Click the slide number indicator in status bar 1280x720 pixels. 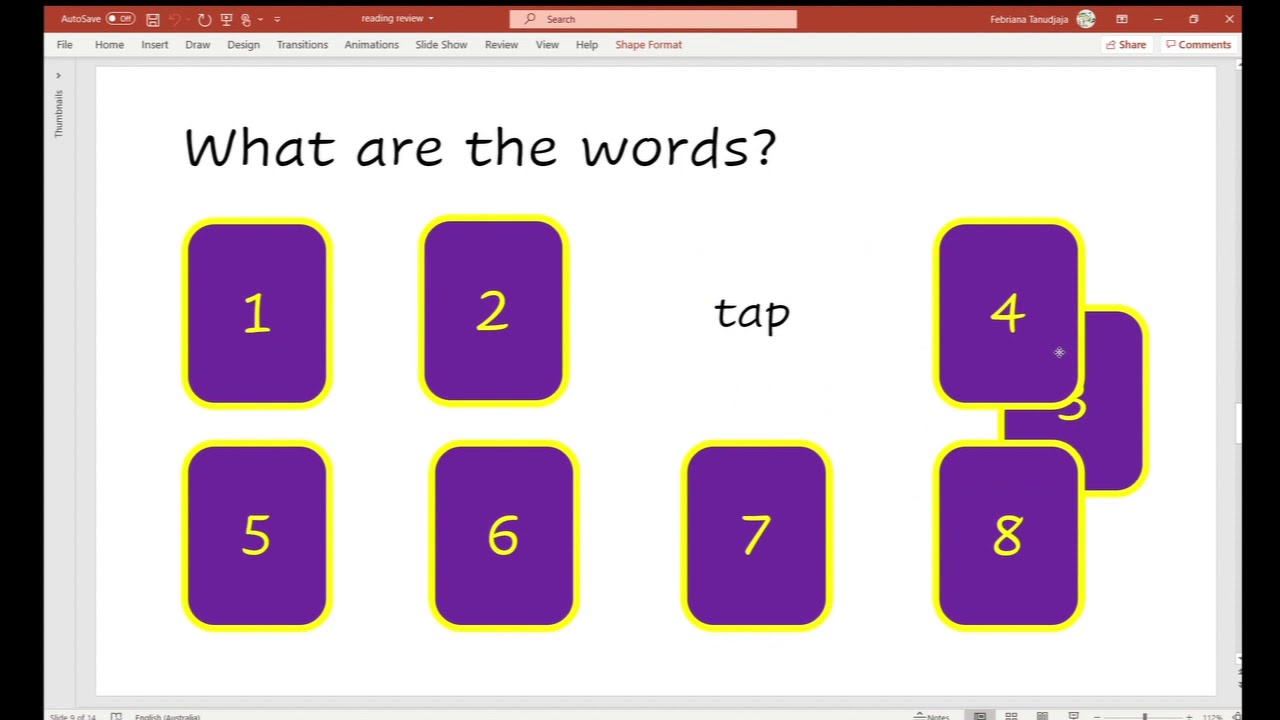(x=74, y=716)
